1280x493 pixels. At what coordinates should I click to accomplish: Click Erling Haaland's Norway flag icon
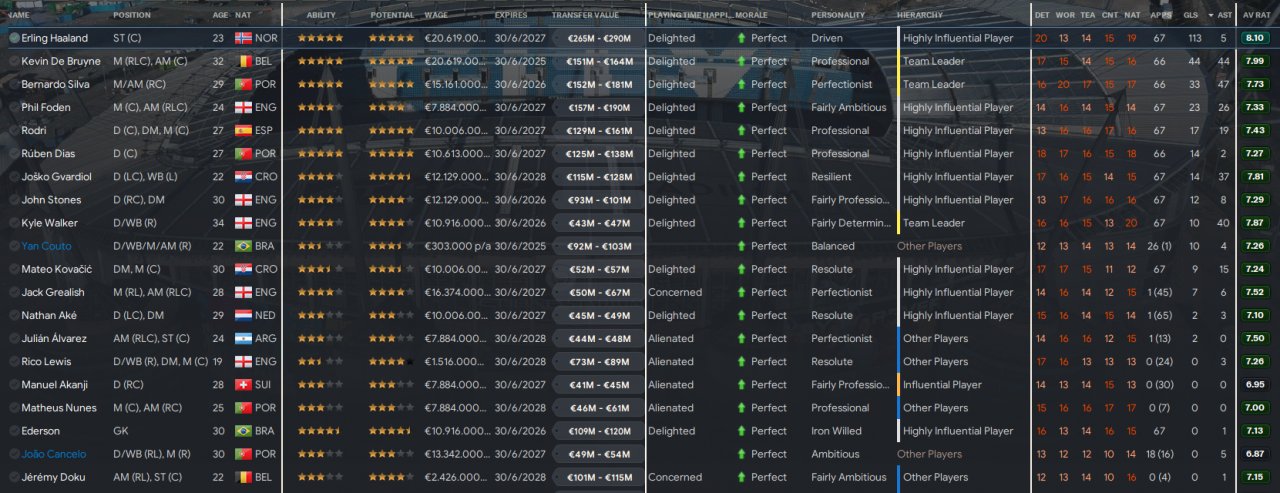click(243, 38)
